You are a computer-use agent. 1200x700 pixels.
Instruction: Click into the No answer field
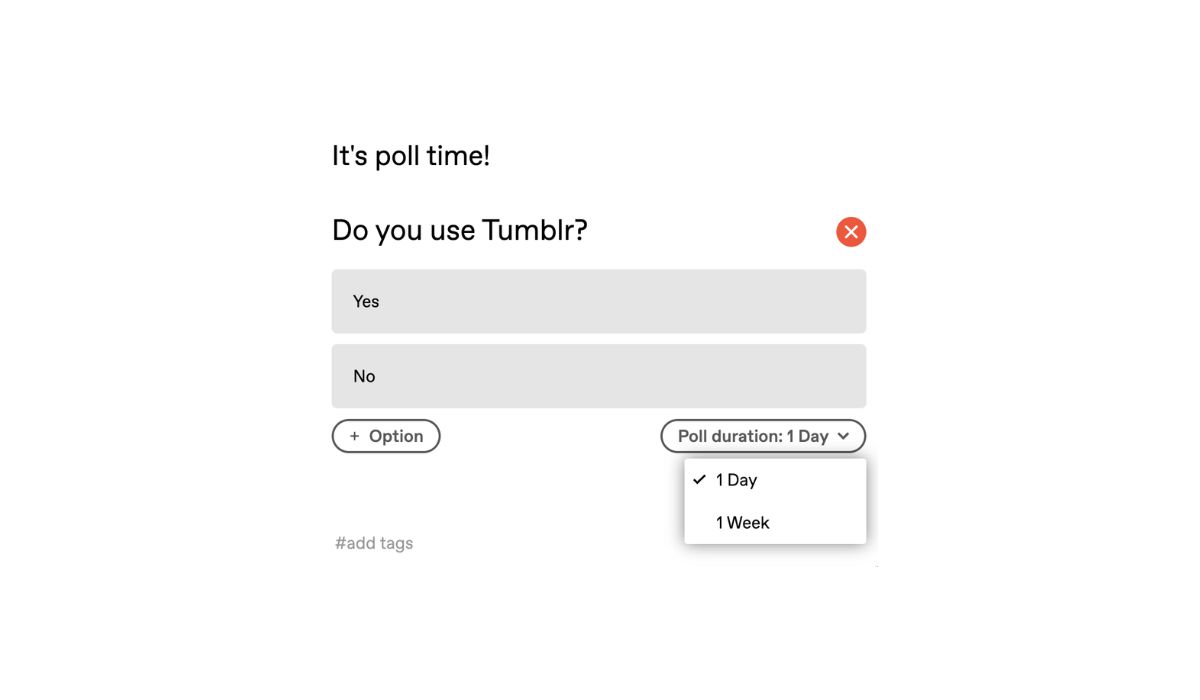pos(599,376)
